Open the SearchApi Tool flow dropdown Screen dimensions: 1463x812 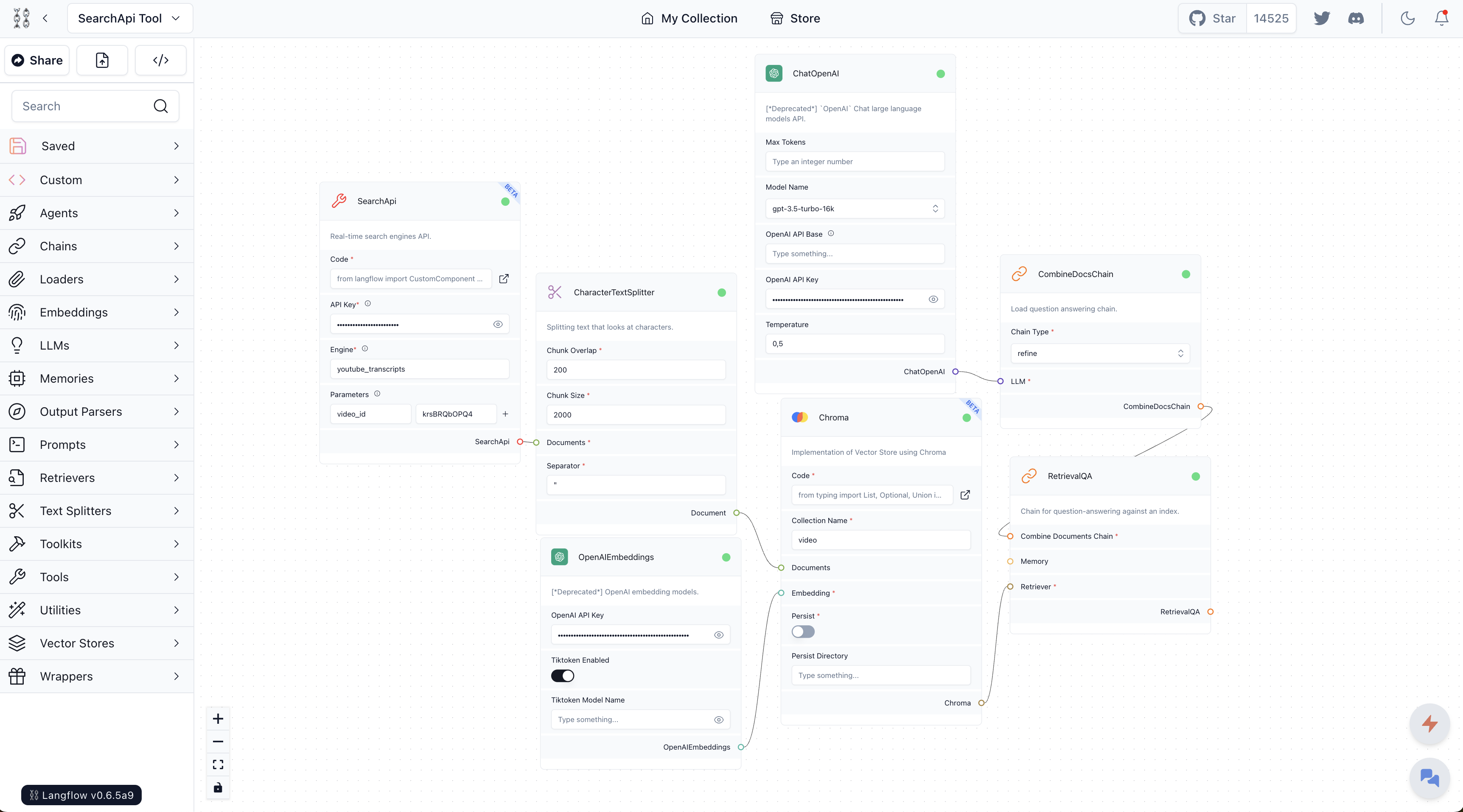(x=130, y=18)
